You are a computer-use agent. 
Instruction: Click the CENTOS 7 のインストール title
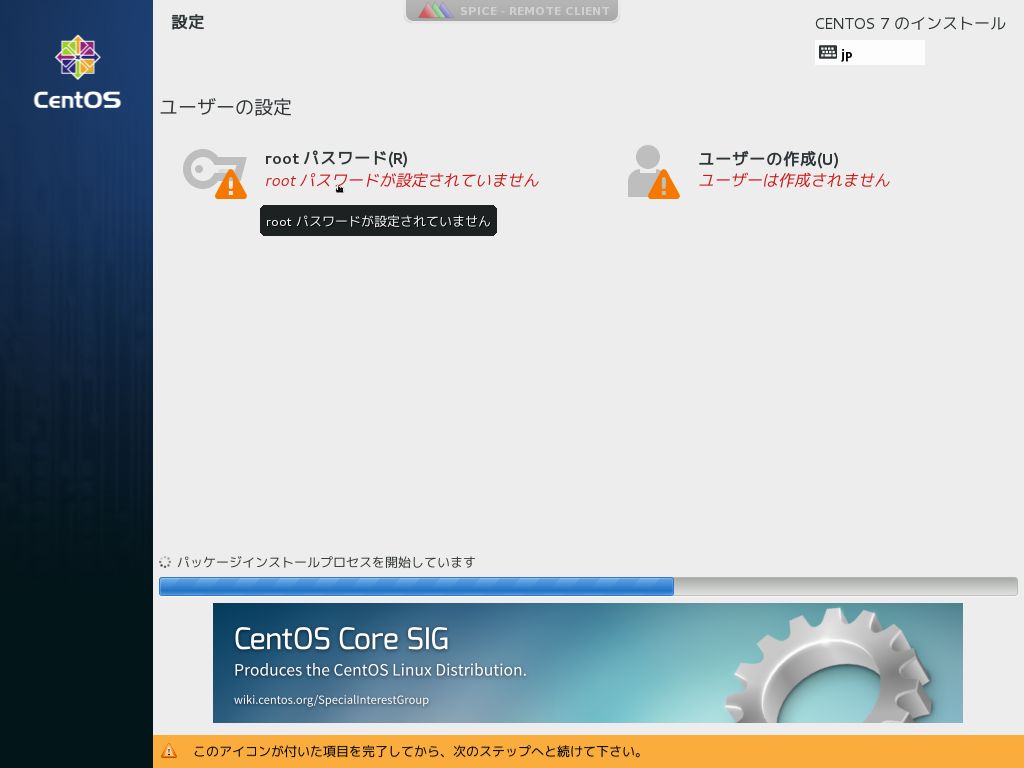point(908,23)
